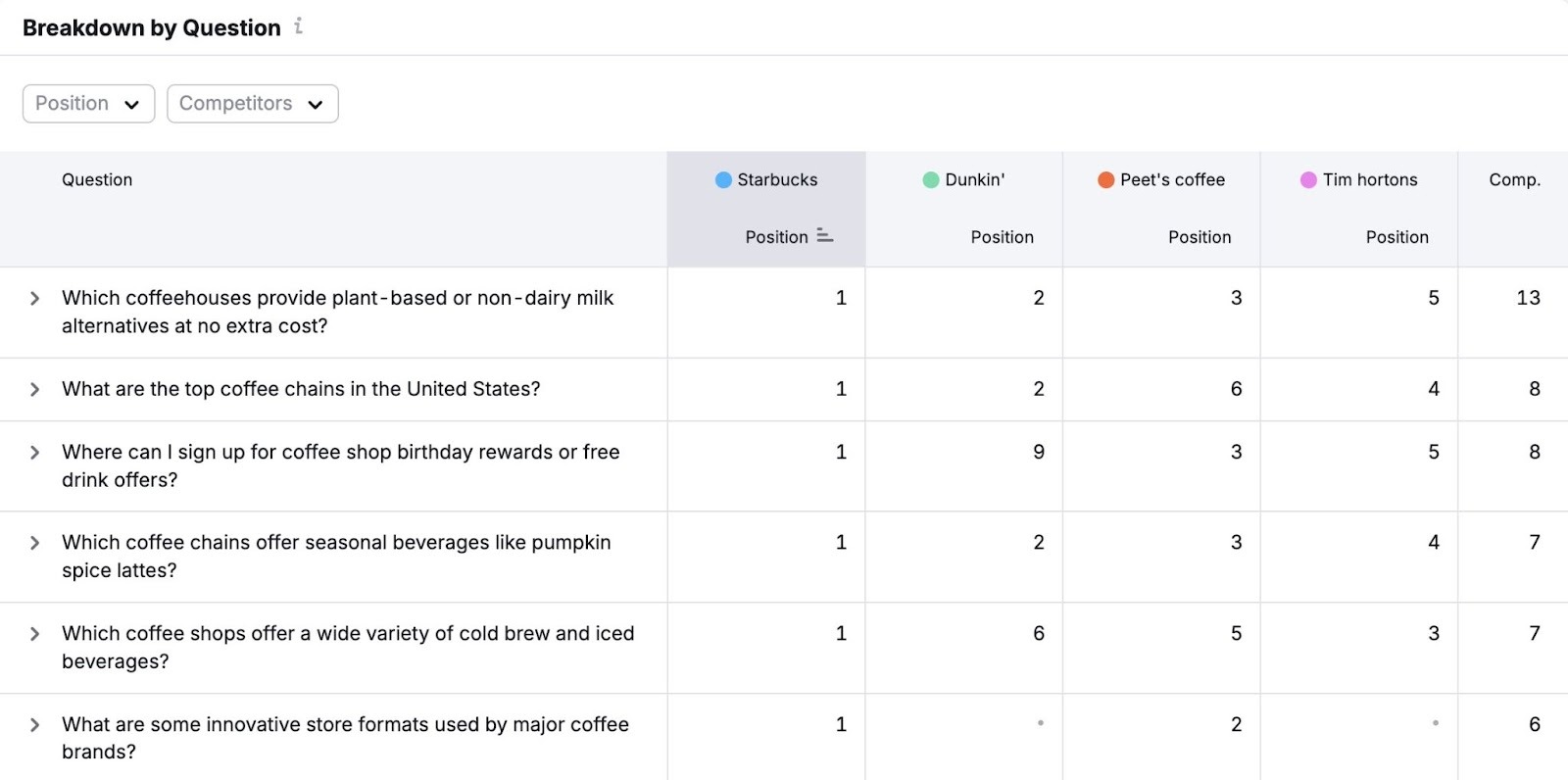Open the Position filter dropdown
The height and width of the screenshot is (780, 1568).
[88, 104]
